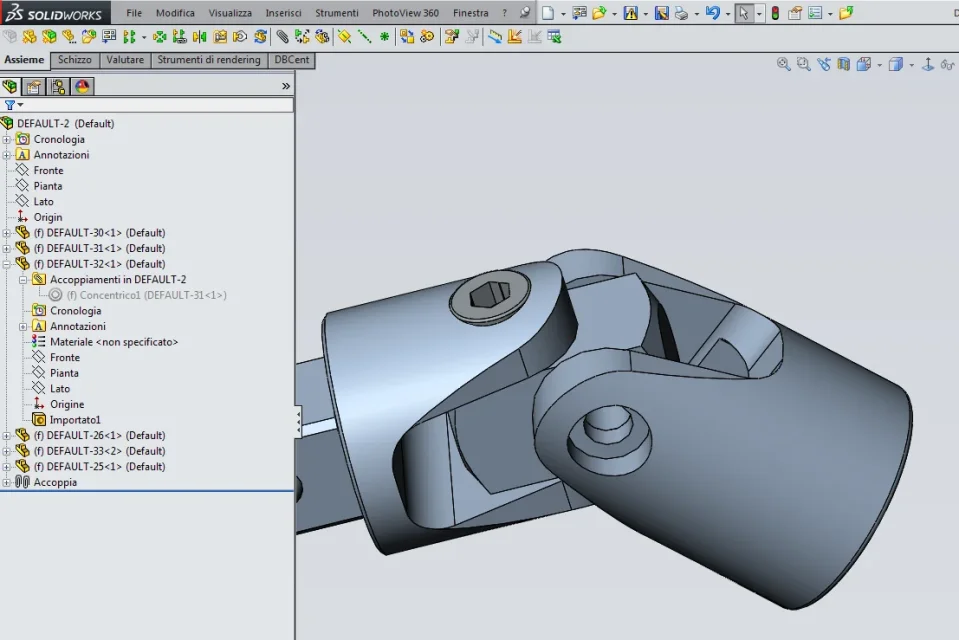Click the View Orientation cube icon
This screenshot has height=640, width=959.
coord(864,64)
